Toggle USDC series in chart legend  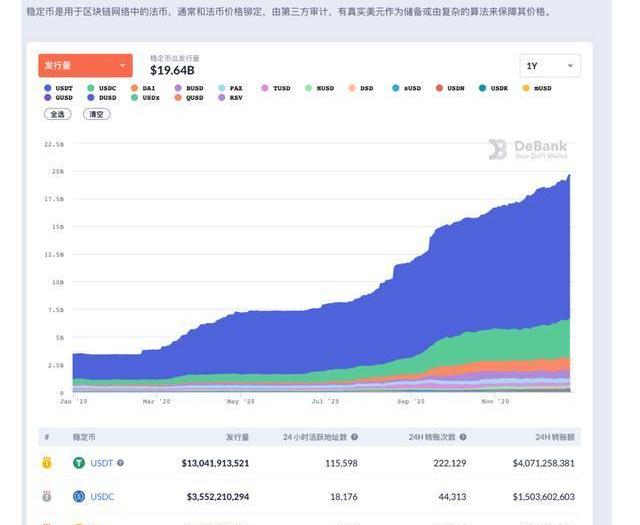point(103,88)
